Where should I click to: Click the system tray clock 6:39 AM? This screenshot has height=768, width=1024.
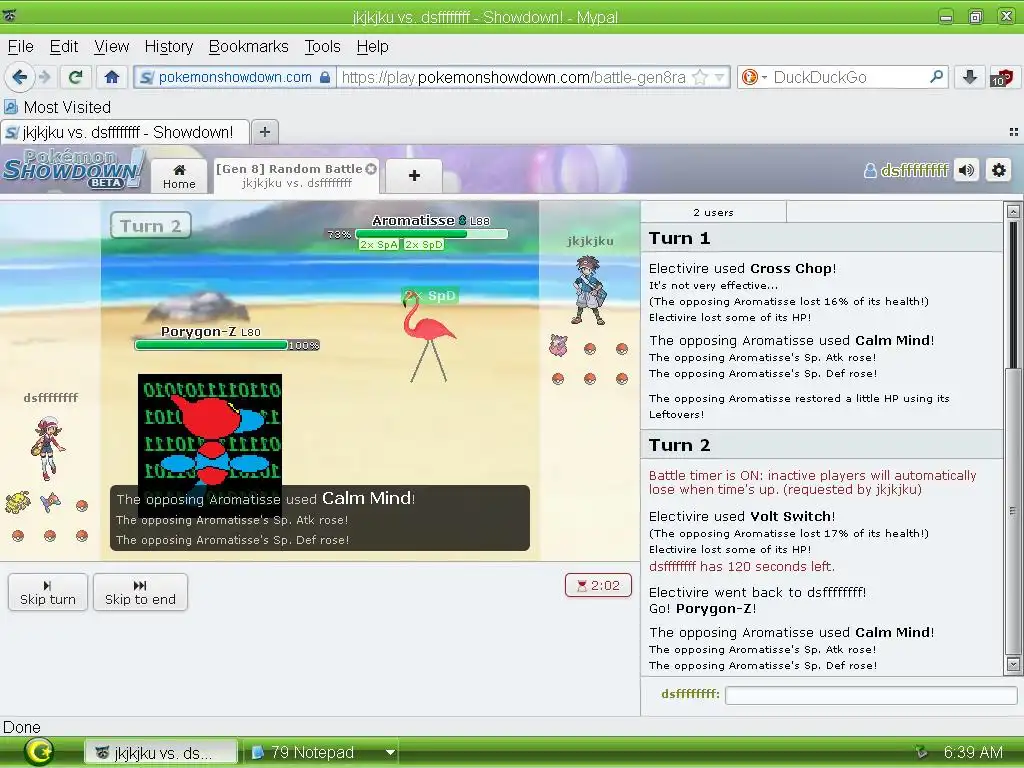[973, 753]
